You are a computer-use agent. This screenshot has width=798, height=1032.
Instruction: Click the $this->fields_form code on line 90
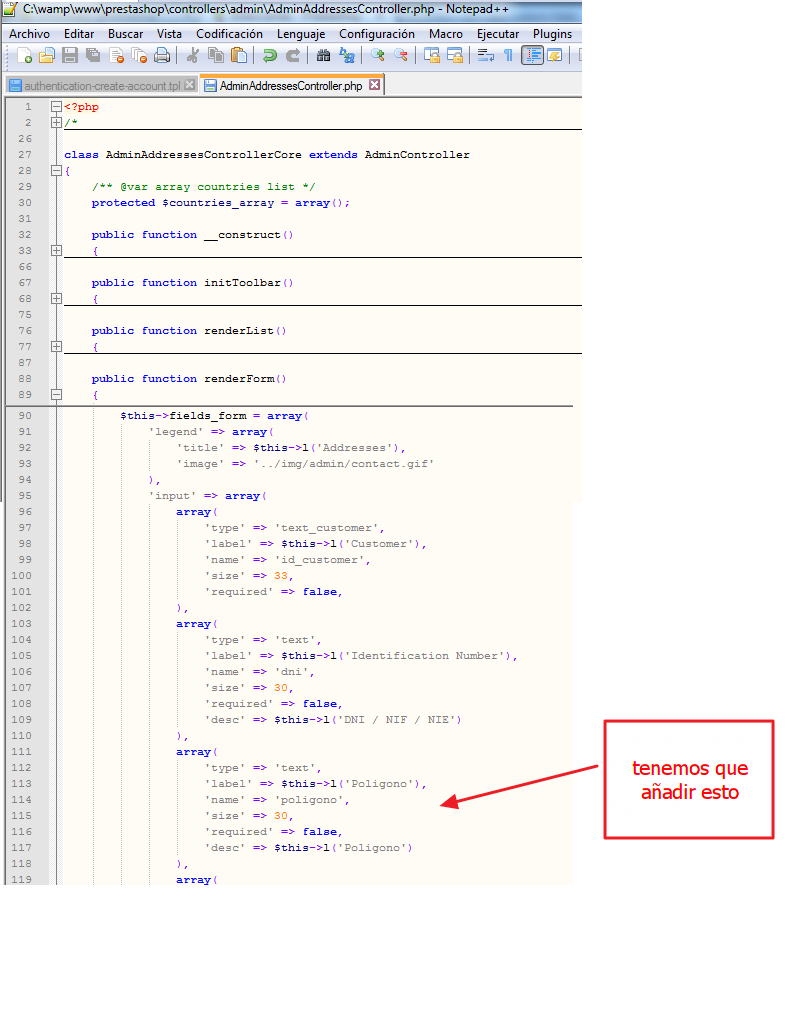click(183, 416)
